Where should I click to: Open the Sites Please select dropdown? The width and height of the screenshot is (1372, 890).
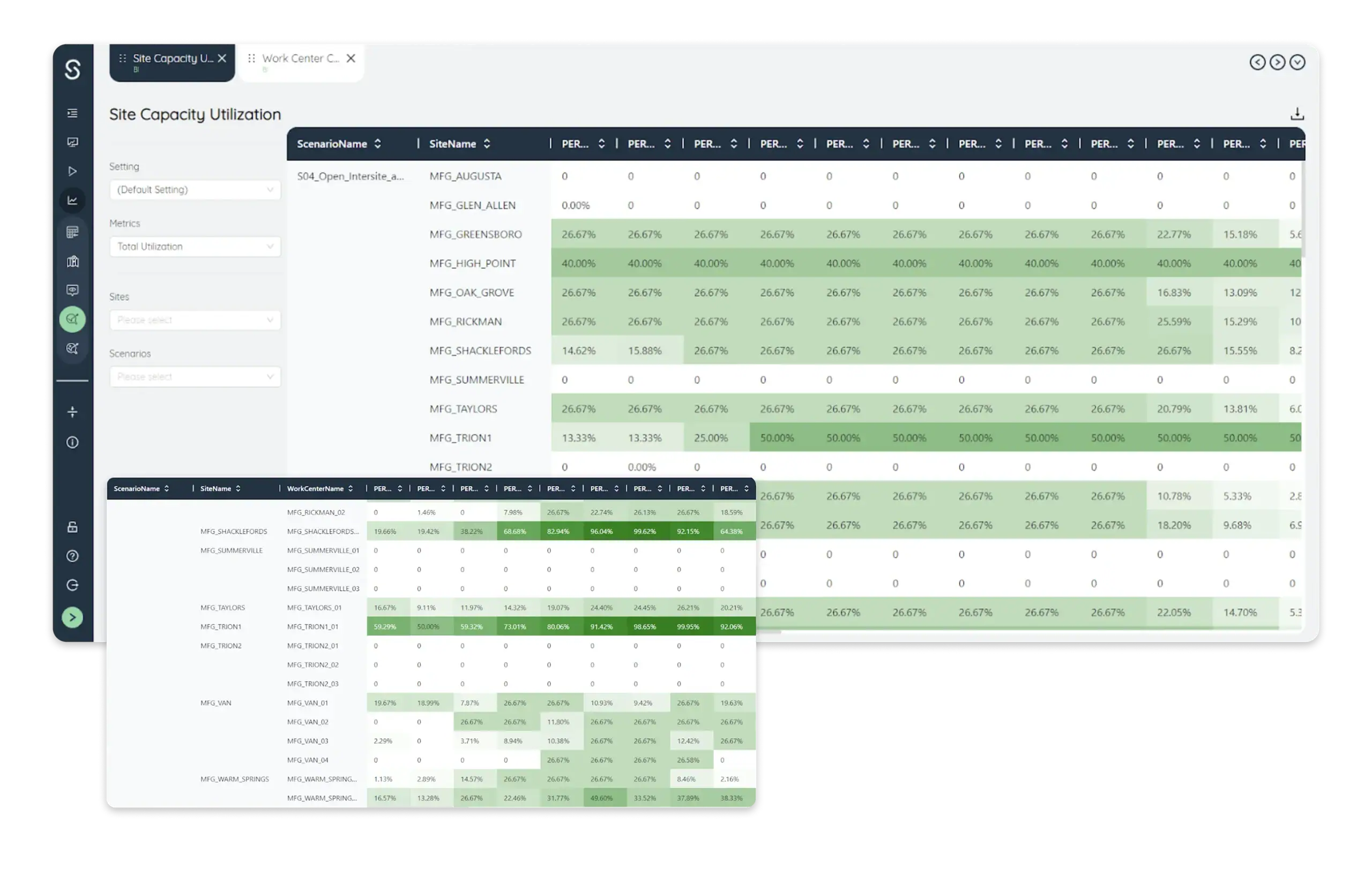point(195,320)
